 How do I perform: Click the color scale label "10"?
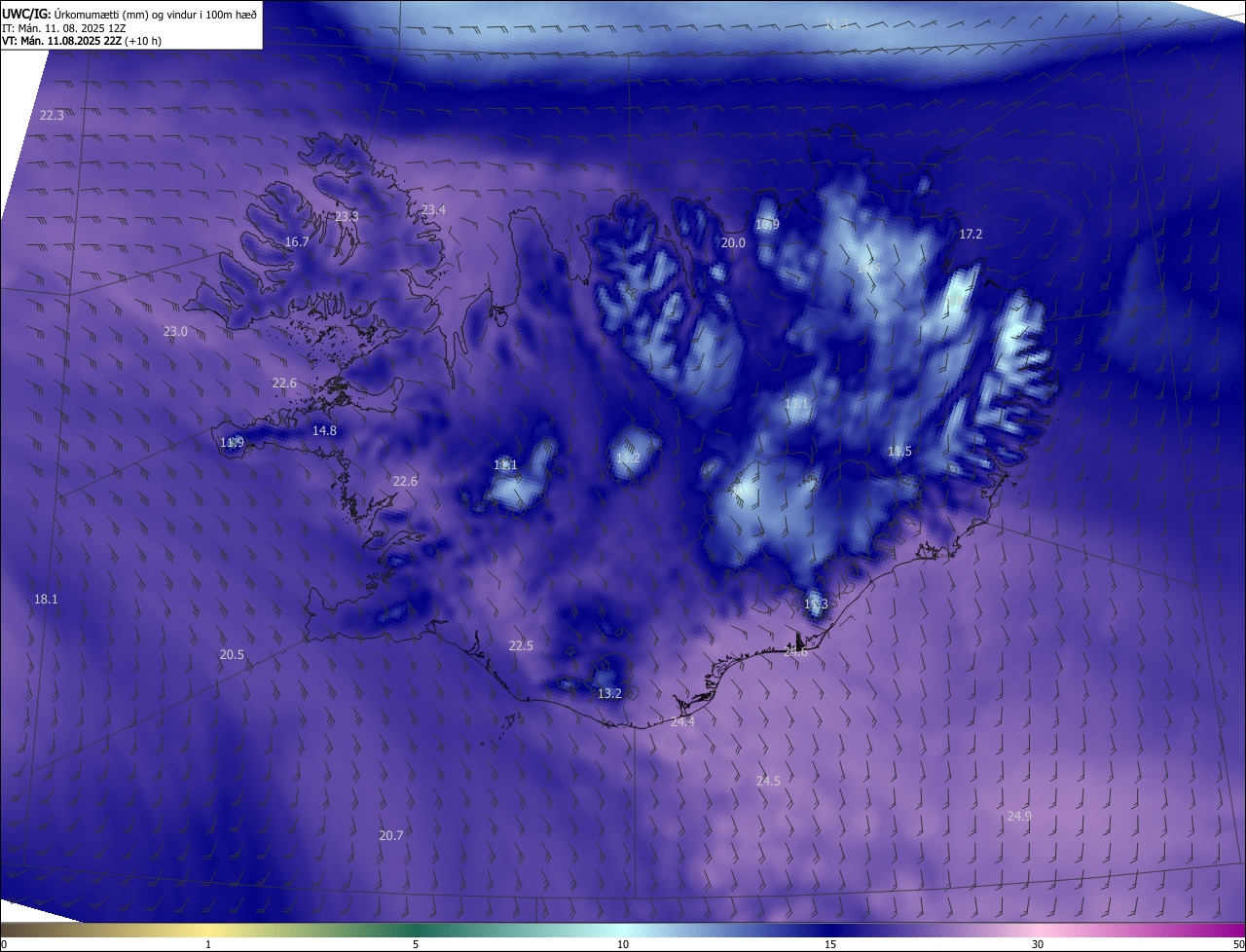[623, 944]
